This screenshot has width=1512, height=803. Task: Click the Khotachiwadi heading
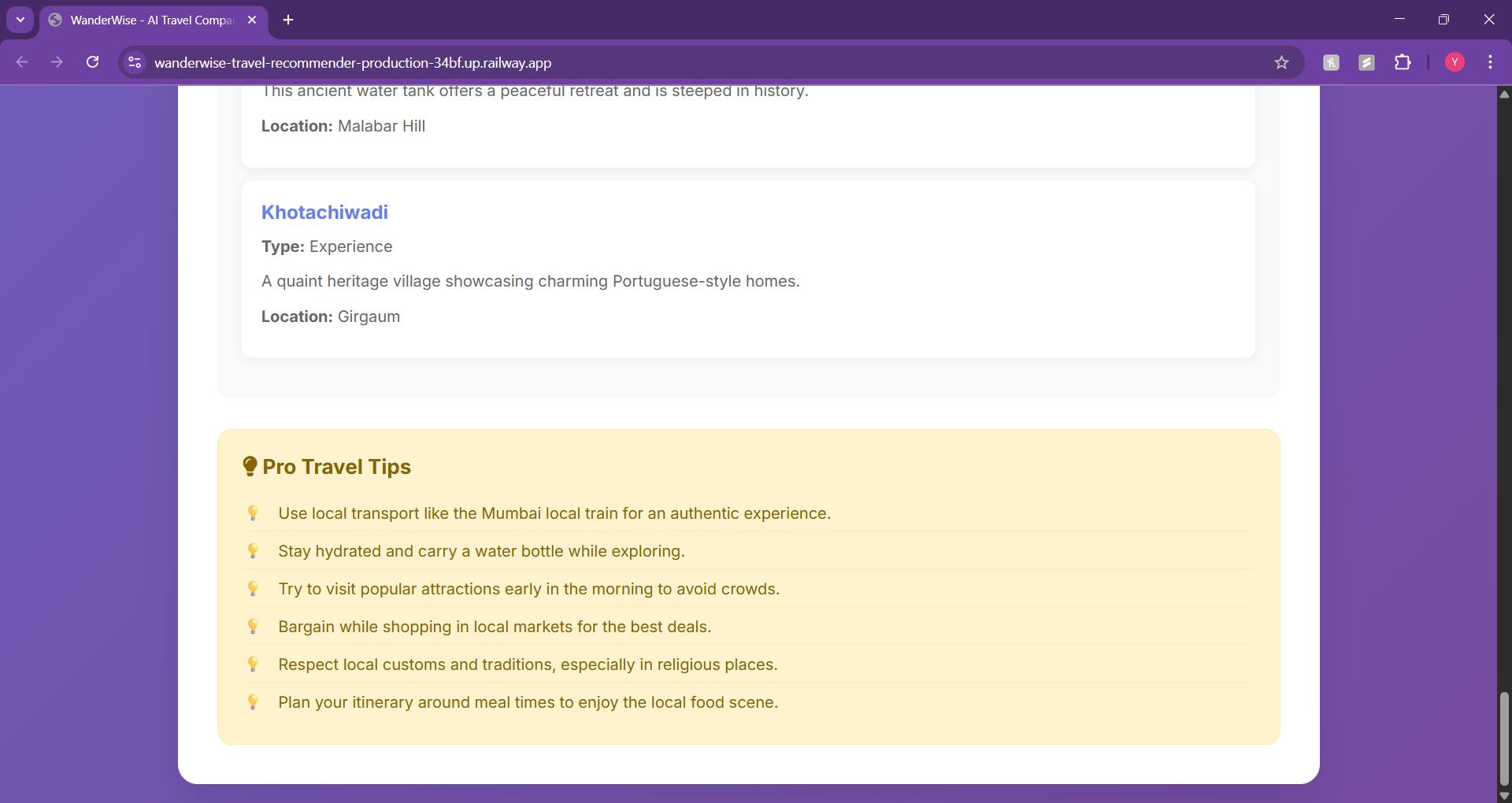click(x=324, y=213)
